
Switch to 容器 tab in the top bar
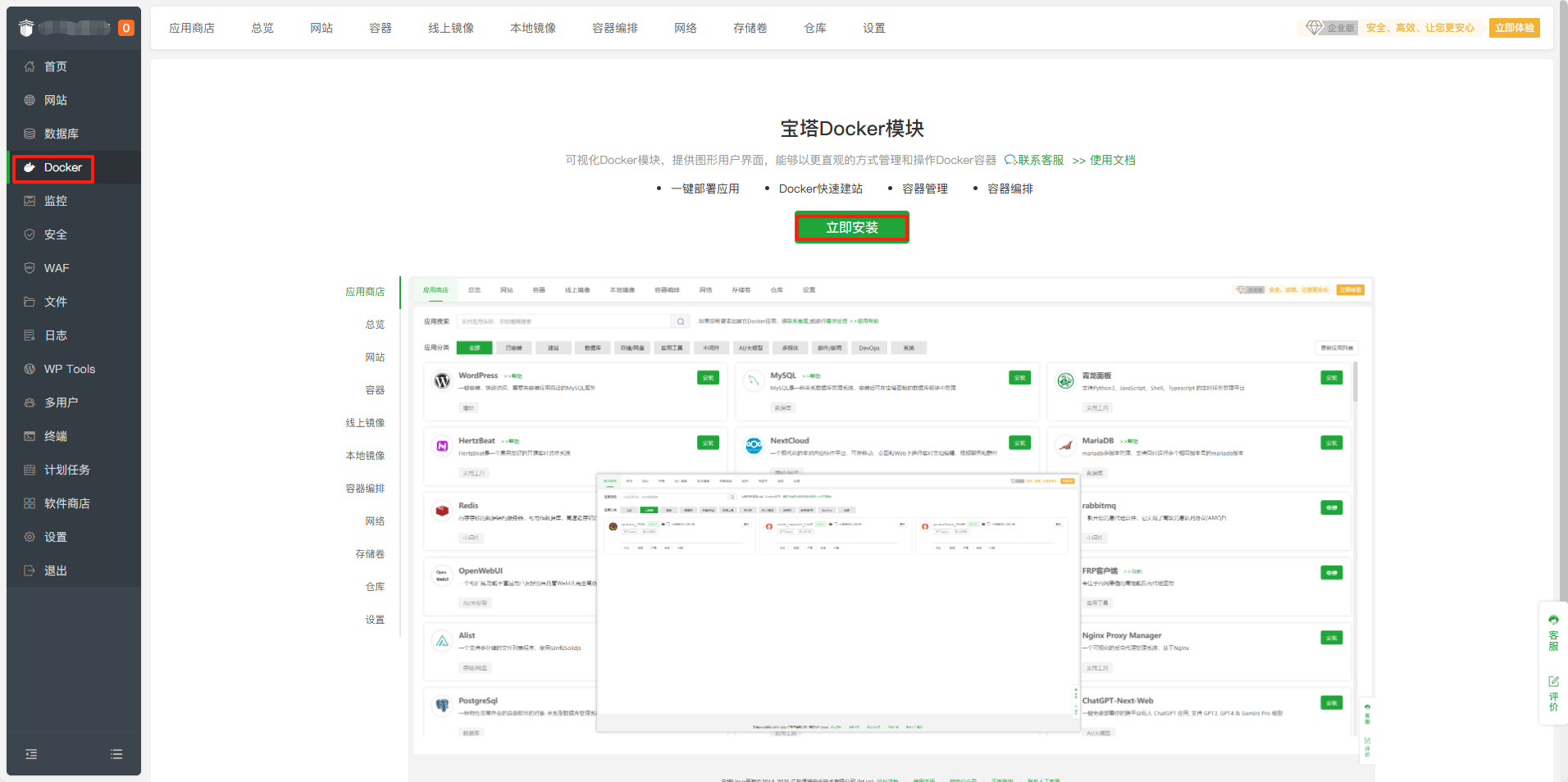coord(381,28)
